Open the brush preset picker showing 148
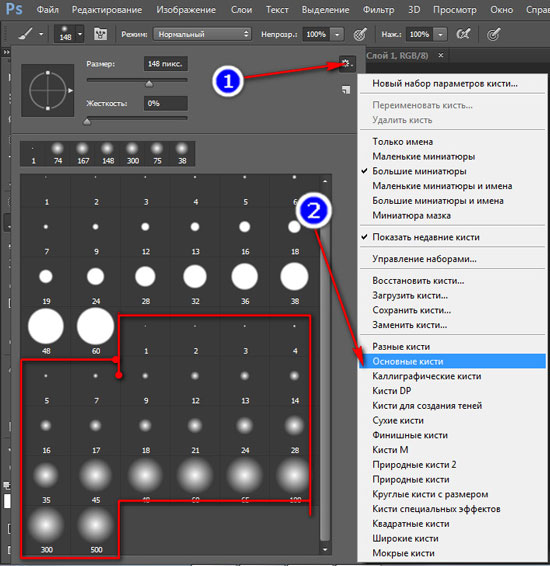This screenshot has height=566, width=550. 69,34
